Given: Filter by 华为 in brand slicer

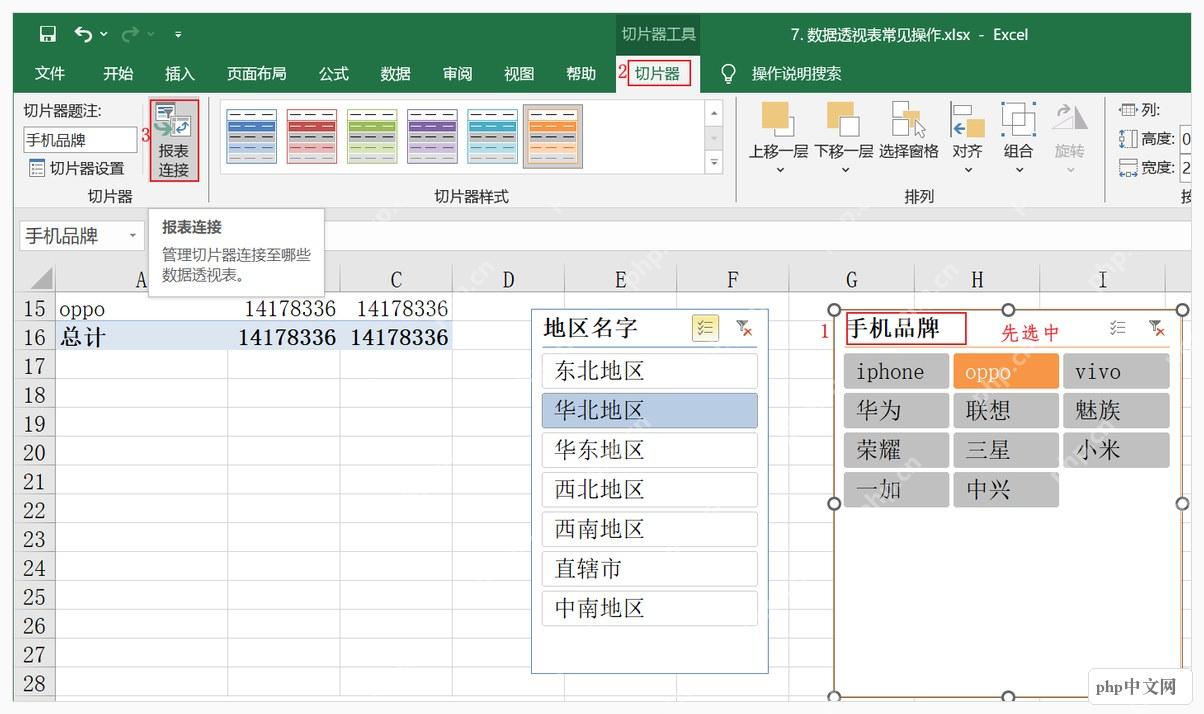Looking at the screenshot, I should [896, 410].
